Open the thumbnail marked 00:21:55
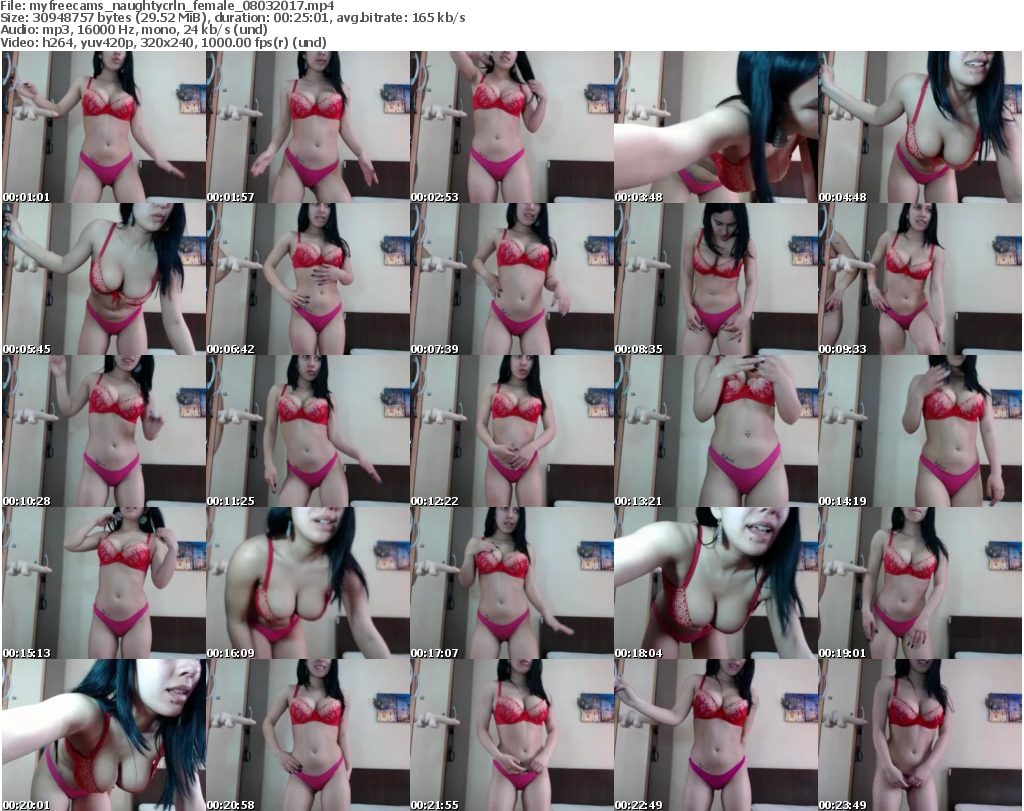The width and height of the screenshot is (1024, 811). 512,735
